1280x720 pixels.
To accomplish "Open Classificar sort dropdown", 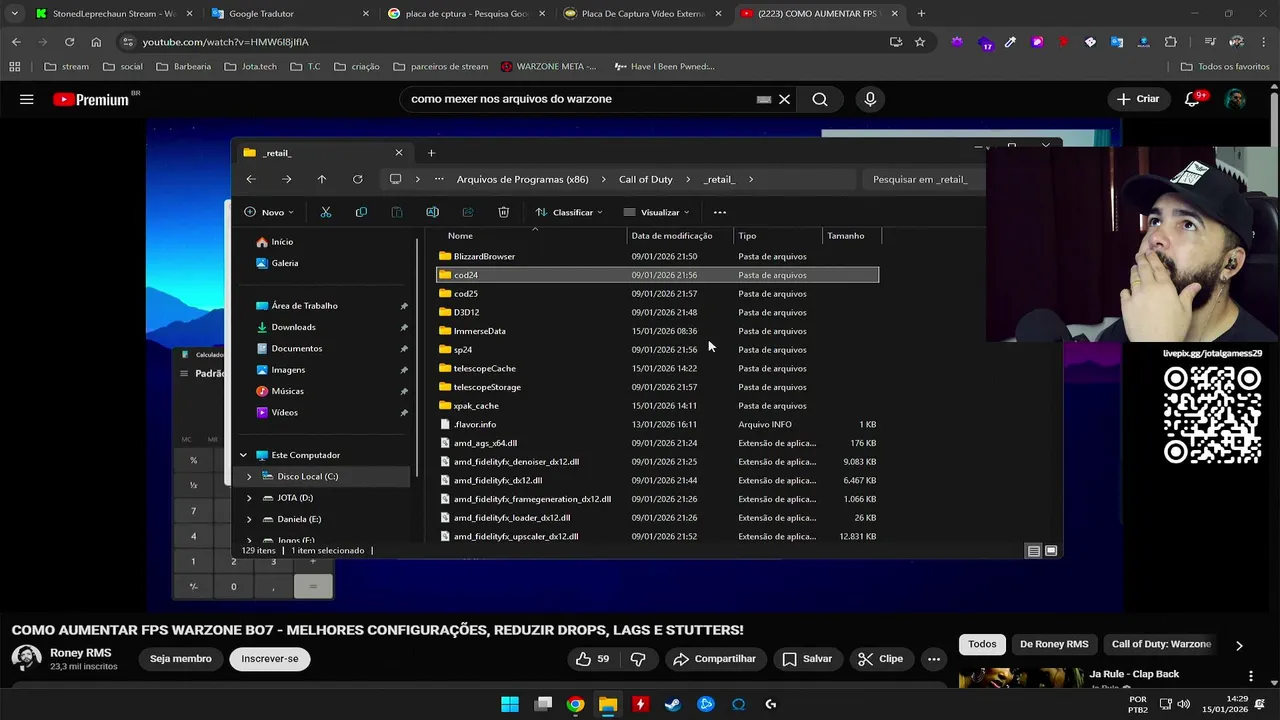I will pos(569,212).
